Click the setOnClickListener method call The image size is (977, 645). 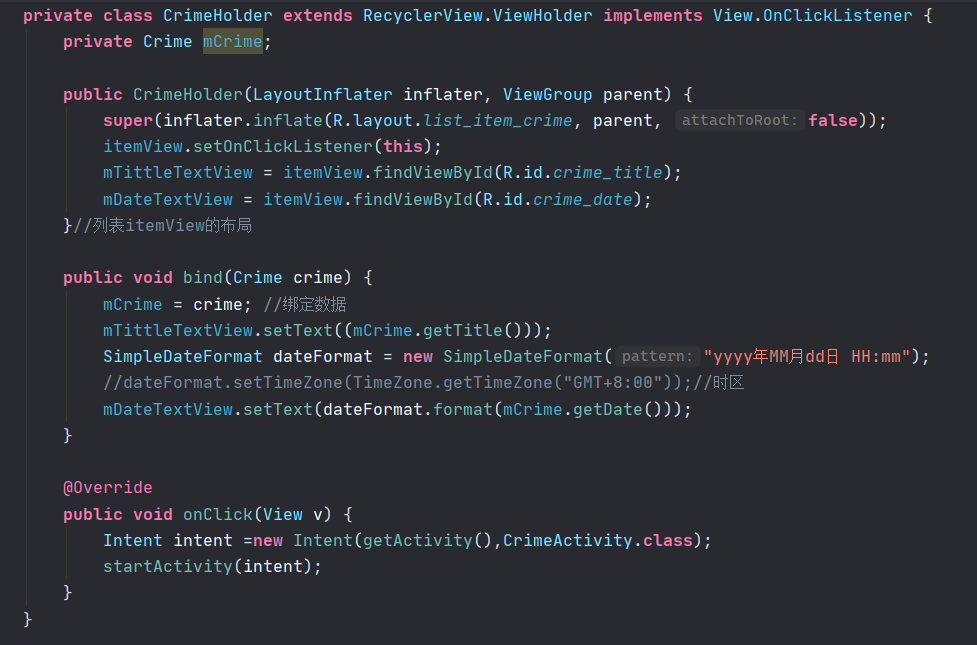click(283, 147)
